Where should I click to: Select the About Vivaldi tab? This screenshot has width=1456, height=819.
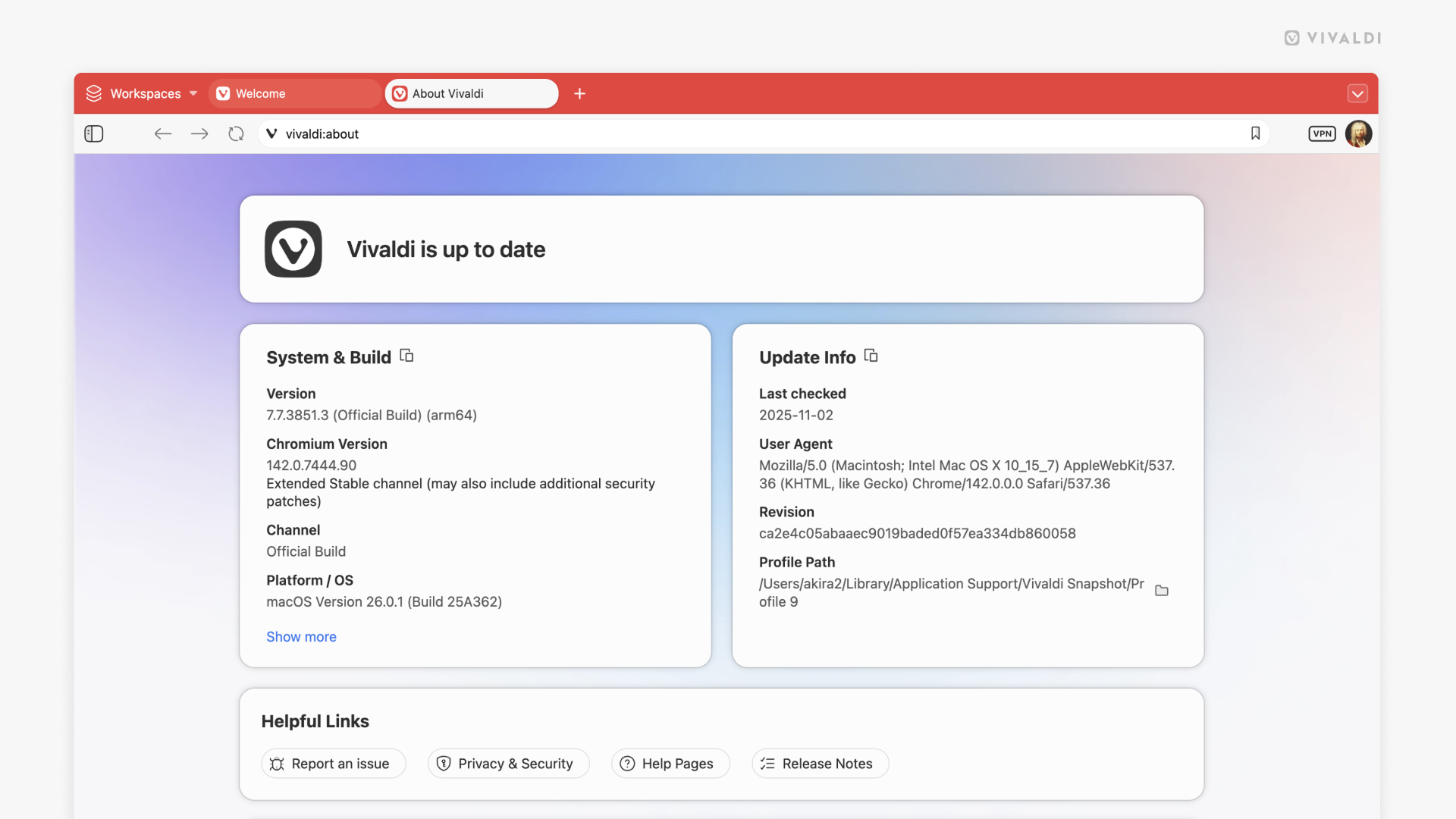471,93
